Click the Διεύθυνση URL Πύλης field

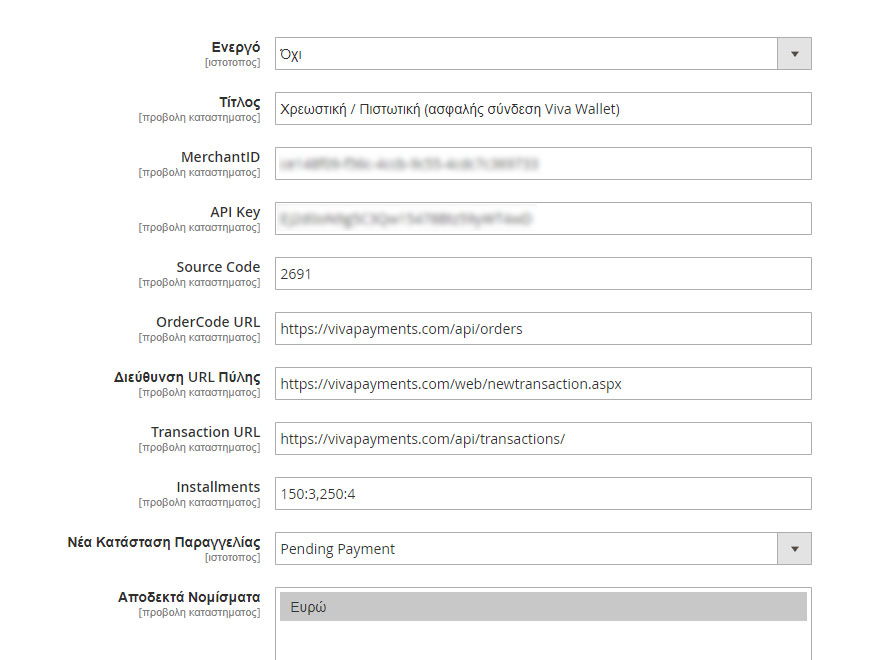[543, 383]
